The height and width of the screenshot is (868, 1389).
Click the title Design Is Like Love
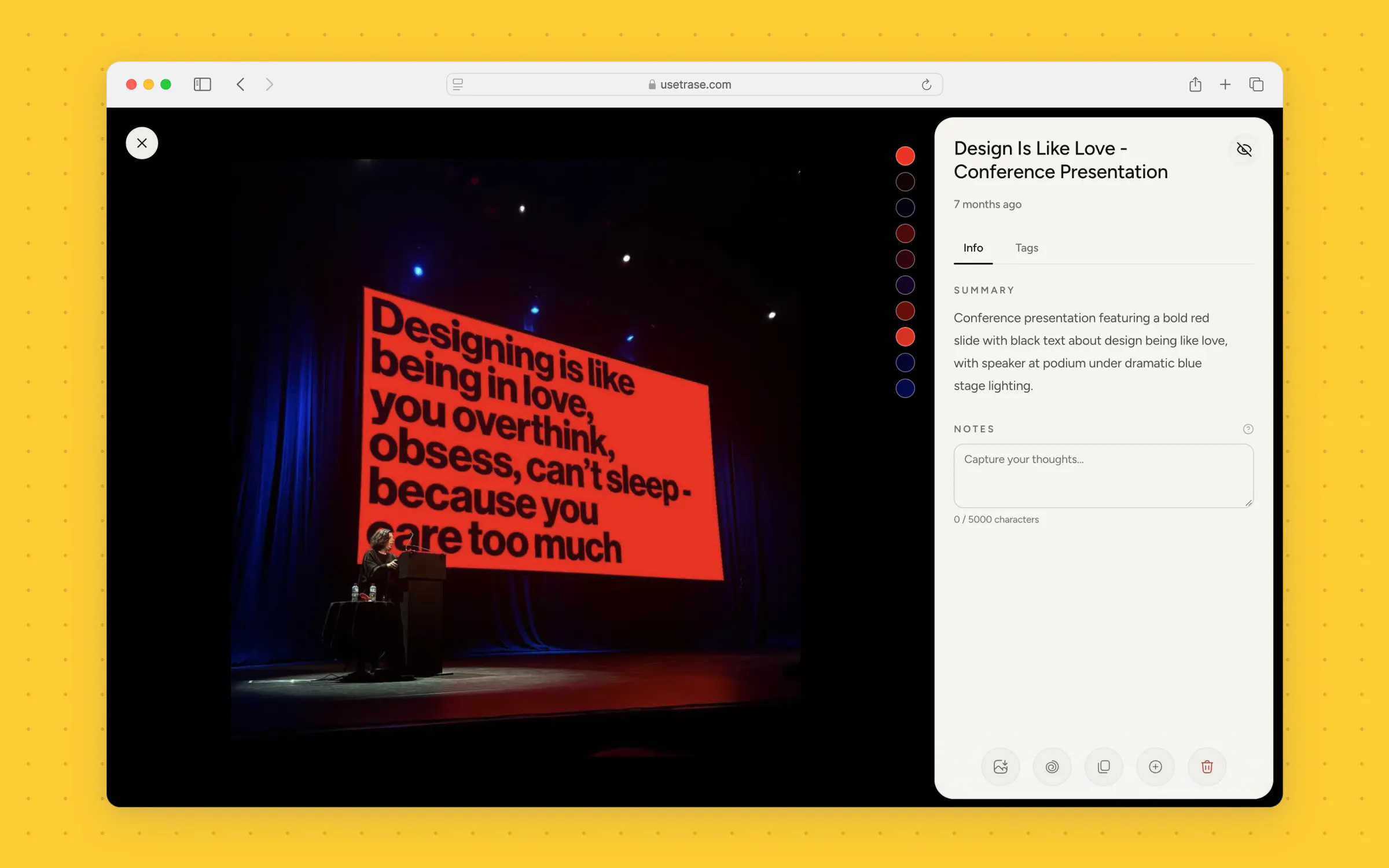pyautogui.click(x=1061, y=160)
